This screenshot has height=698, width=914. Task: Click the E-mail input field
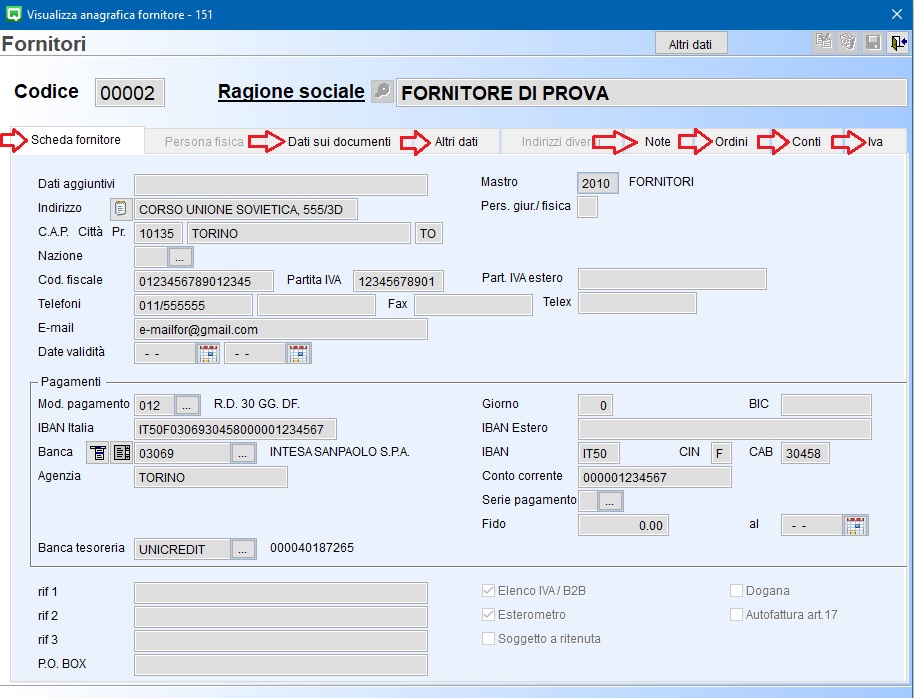click(x=280, y=329)
